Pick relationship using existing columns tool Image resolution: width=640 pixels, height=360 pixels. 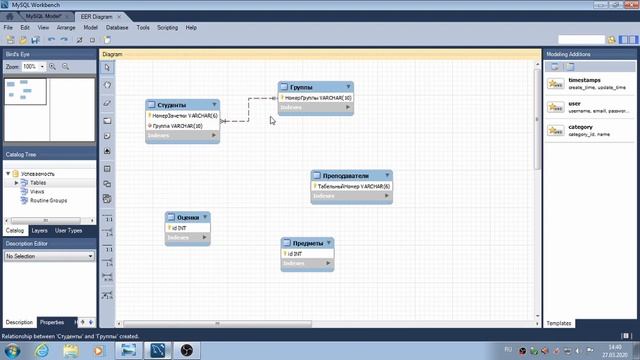(x=107, y=295)
